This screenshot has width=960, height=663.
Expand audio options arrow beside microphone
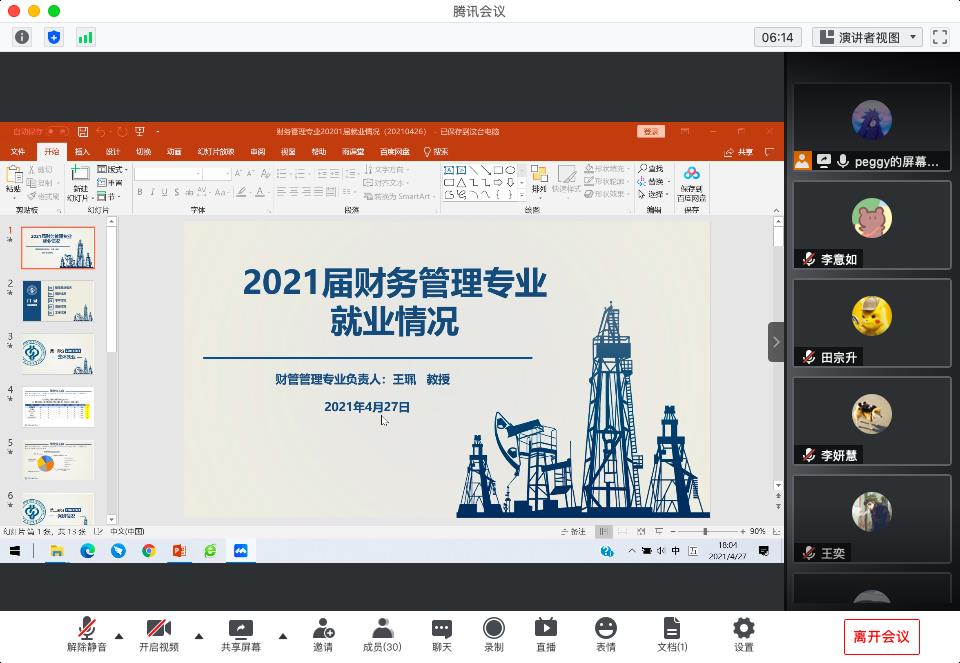pyautogui.click(x=119, y=635)
